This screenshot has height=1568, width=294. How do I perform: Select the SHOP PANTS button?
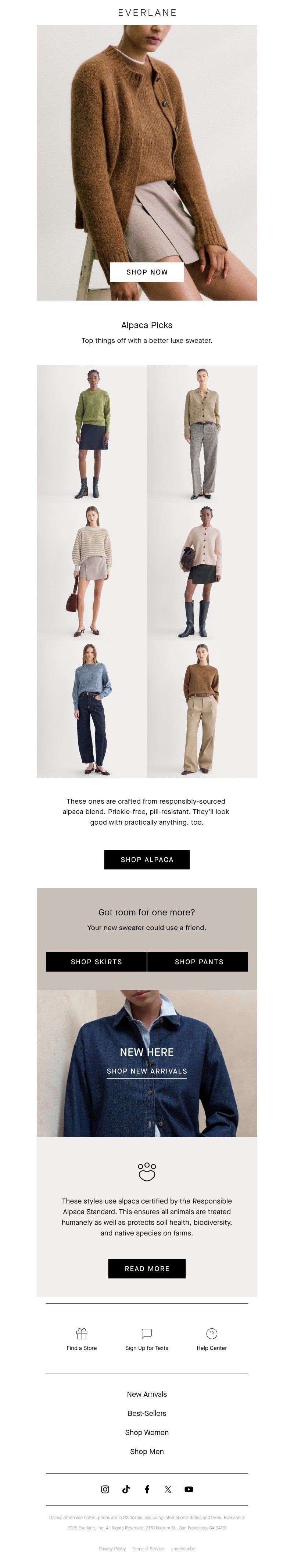tap(198, 962)
